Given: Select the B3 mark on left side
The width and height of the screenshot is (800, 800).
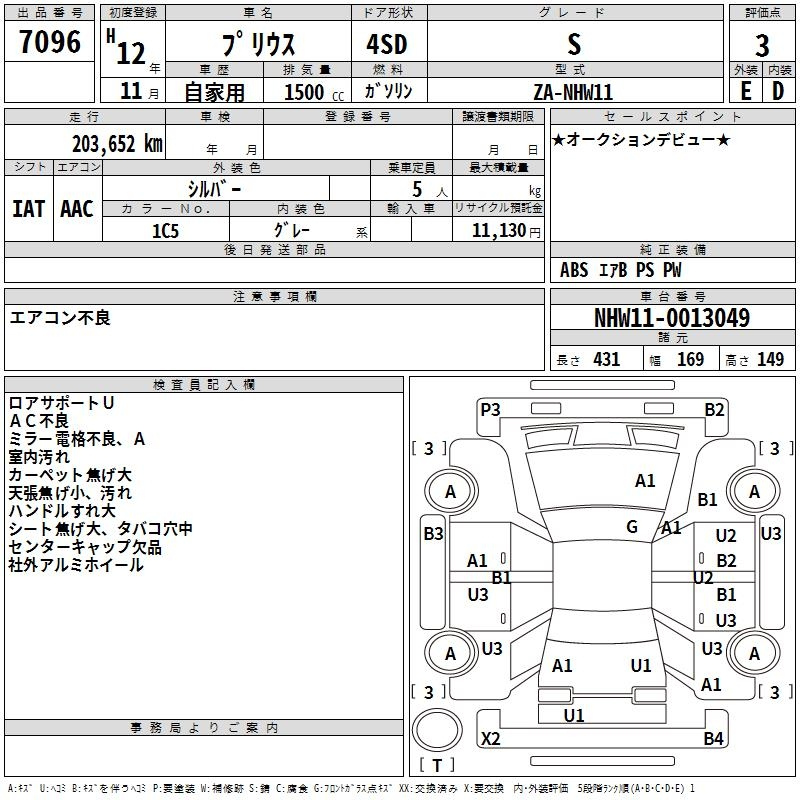Looking at the screenshot, I should coord(434,534).
